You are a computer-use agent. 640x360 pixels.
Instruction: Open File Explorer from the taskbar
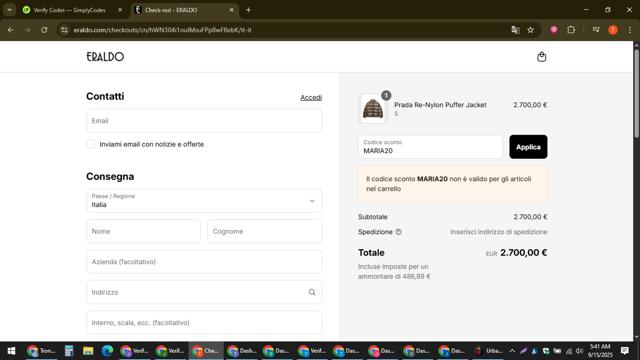click(x=88, y=351)
